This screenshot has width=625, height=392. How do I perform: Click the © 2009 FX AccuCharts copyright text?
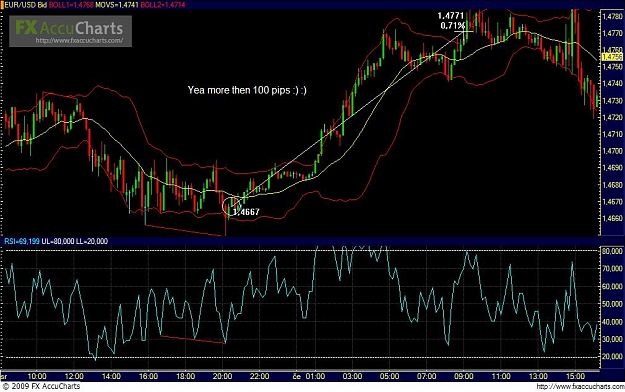click(41, 386)
